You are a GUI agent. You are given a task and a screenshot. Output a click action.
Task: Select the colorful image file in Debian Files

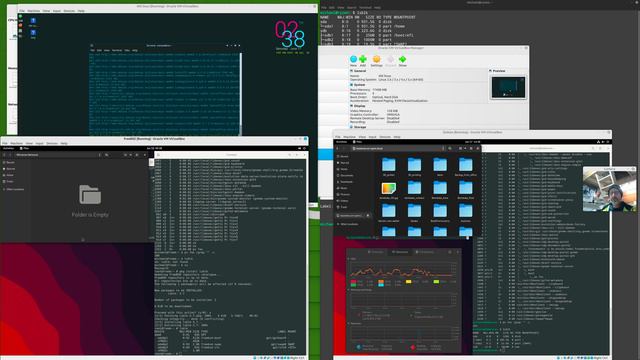coord(389,189)
